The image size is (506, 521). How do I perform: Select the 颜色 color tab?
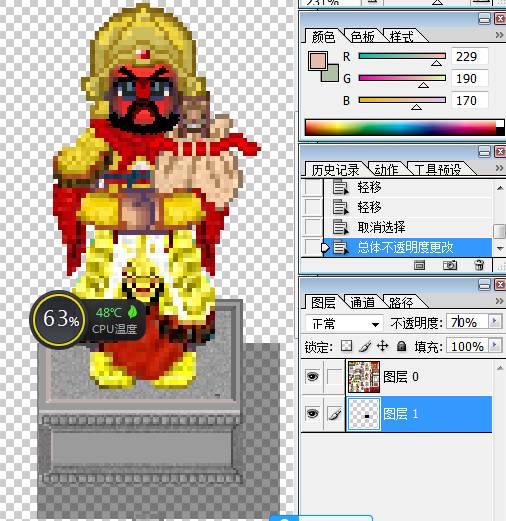point(323,36)
